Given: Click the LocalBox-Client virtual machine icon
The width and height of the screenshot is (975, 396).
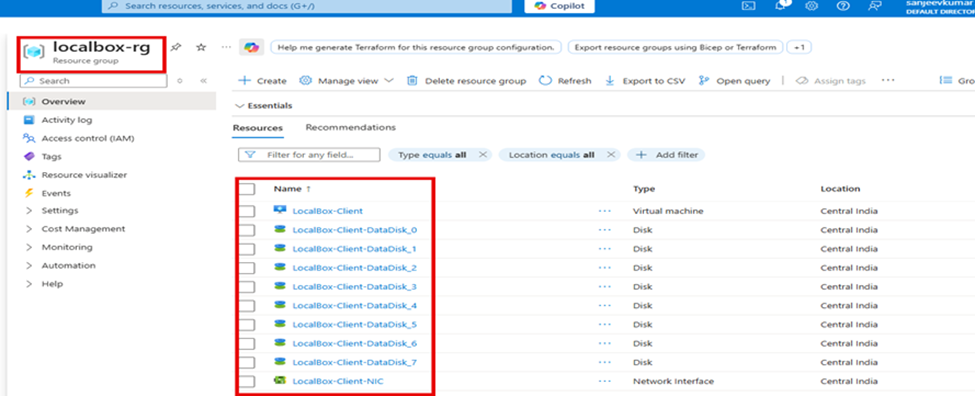Looking at the screenshot, I should coord(280,211).
